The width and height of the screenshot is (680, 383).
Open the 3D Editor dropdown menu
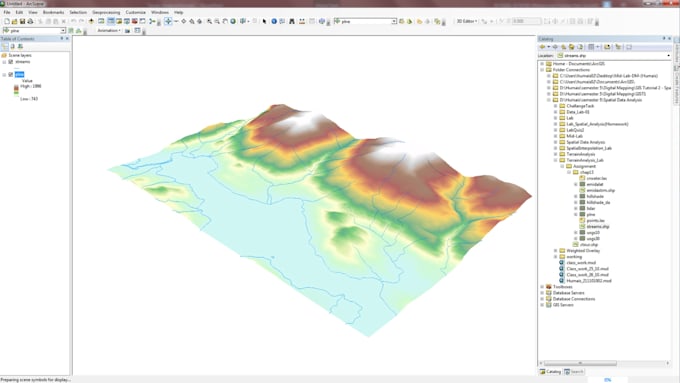coord(467,21)
